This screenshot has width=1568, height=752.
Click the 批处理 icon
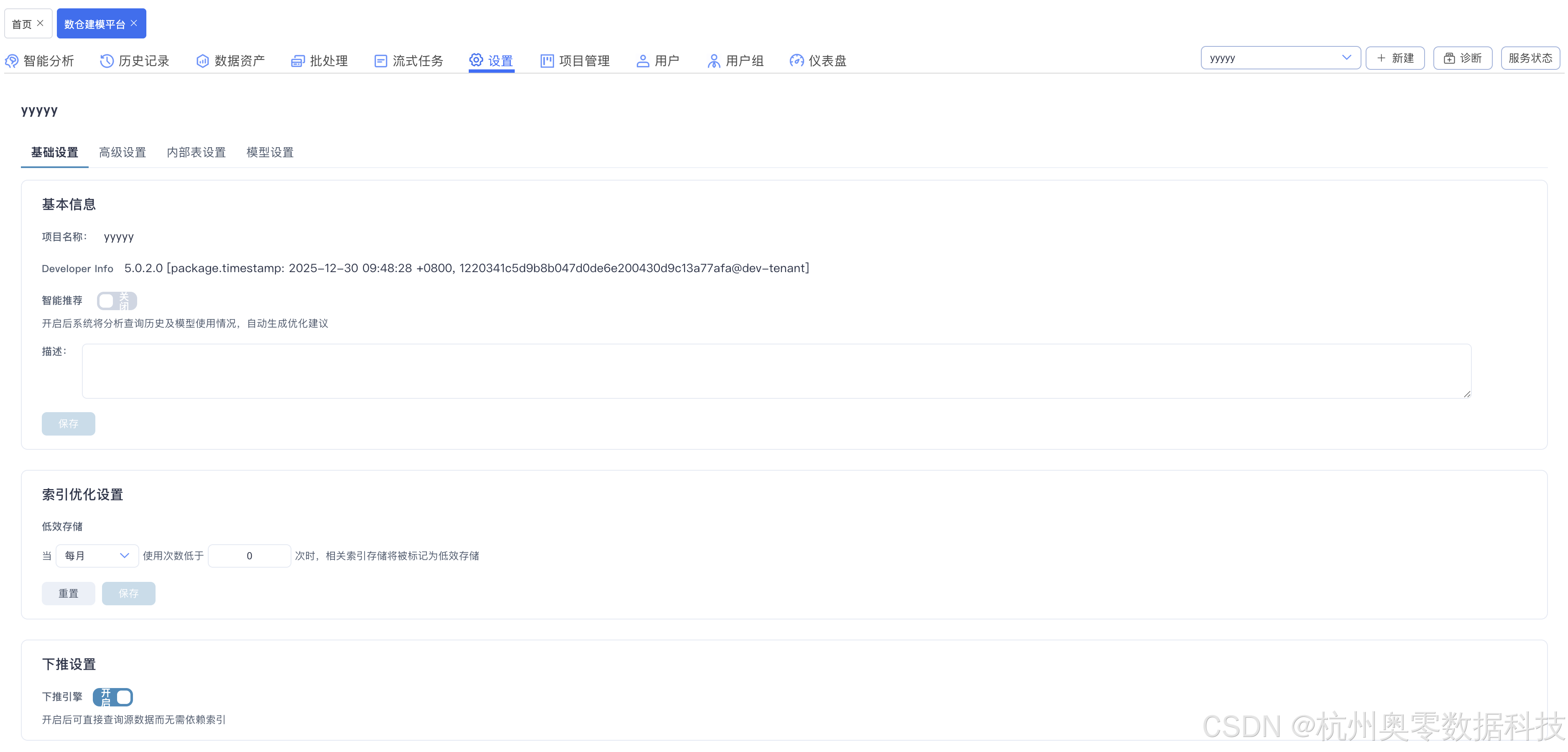coord(298,61)
